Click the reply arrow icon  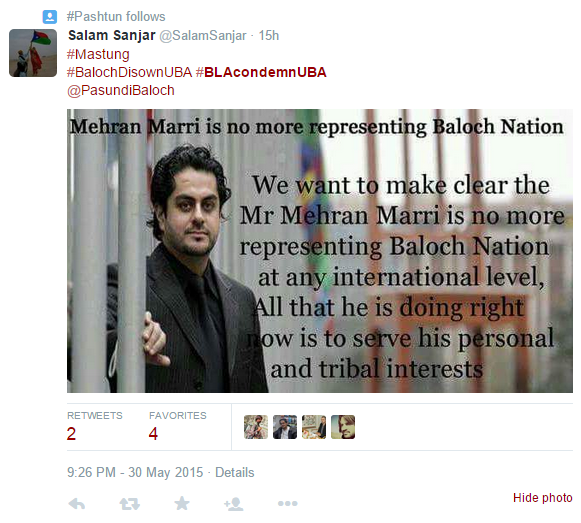coord(77,503)
